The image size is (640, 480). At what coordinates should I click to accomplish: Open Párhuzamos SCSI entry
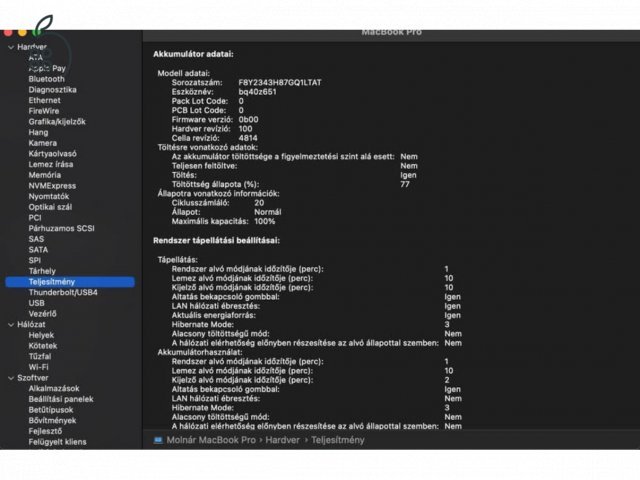pyautogui.click(x=62, y=228)
